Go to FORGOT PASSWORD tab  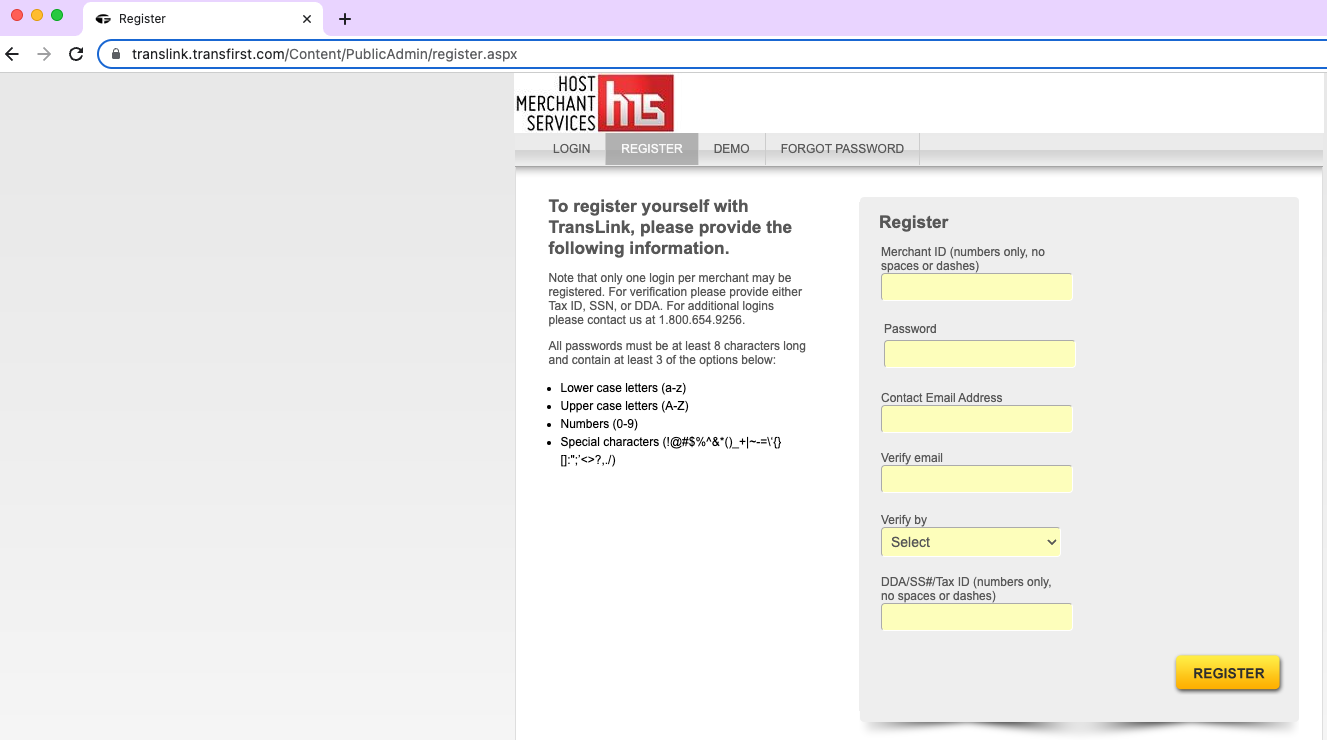tap(842, 149)
